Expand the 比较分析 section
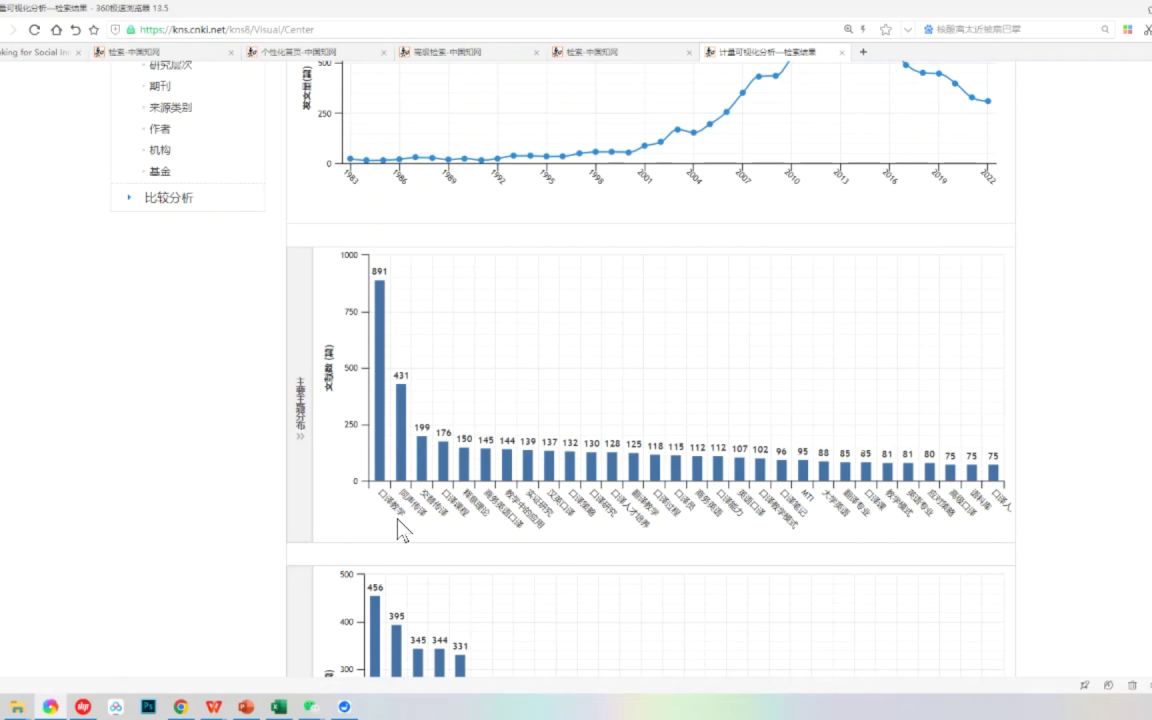 click(x=168, y=198)
